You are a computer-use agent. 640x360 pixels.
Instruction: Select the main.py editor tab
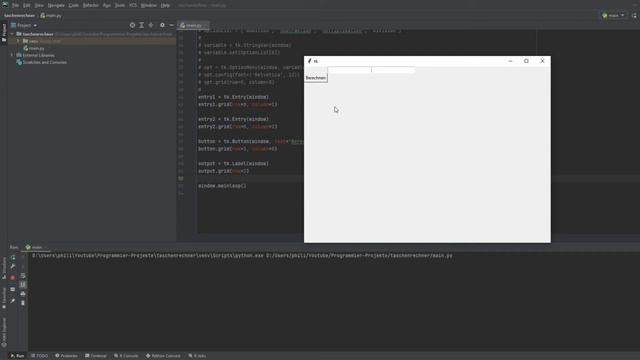193,25
